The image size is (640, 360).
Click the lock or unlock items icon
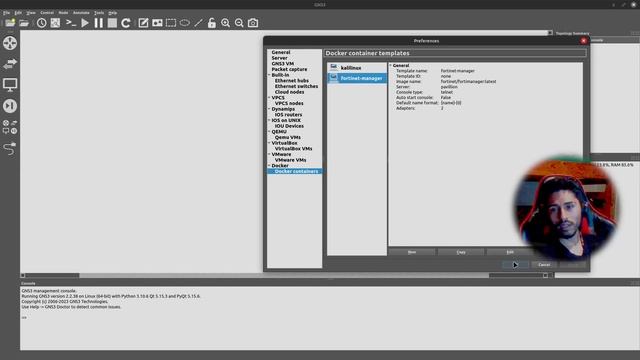(211, 23)
